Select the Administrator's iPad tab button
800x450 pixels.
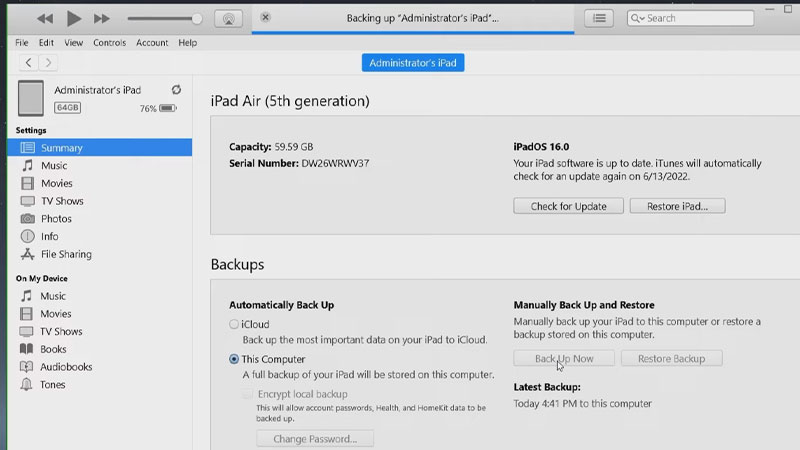click(413, 63)
